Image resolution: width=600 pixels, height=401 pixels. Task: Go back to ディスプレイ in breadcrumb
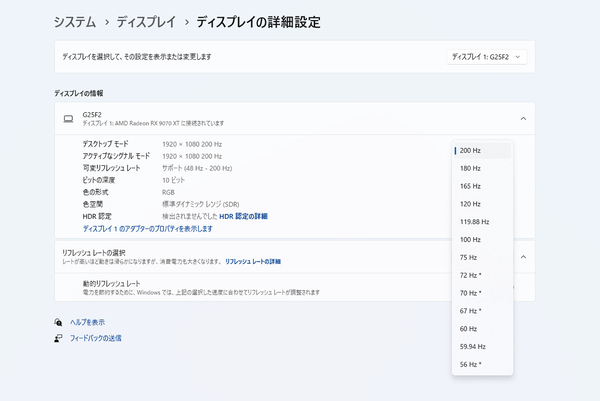pyautogui.click(x=146, y=22)
